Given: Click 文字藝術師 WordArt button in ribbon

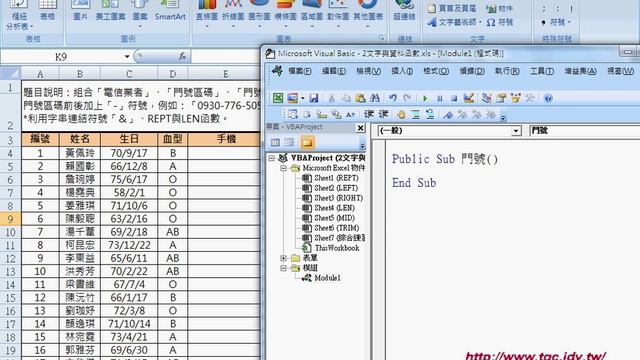Looking at the screenshot, I should 454,22.
